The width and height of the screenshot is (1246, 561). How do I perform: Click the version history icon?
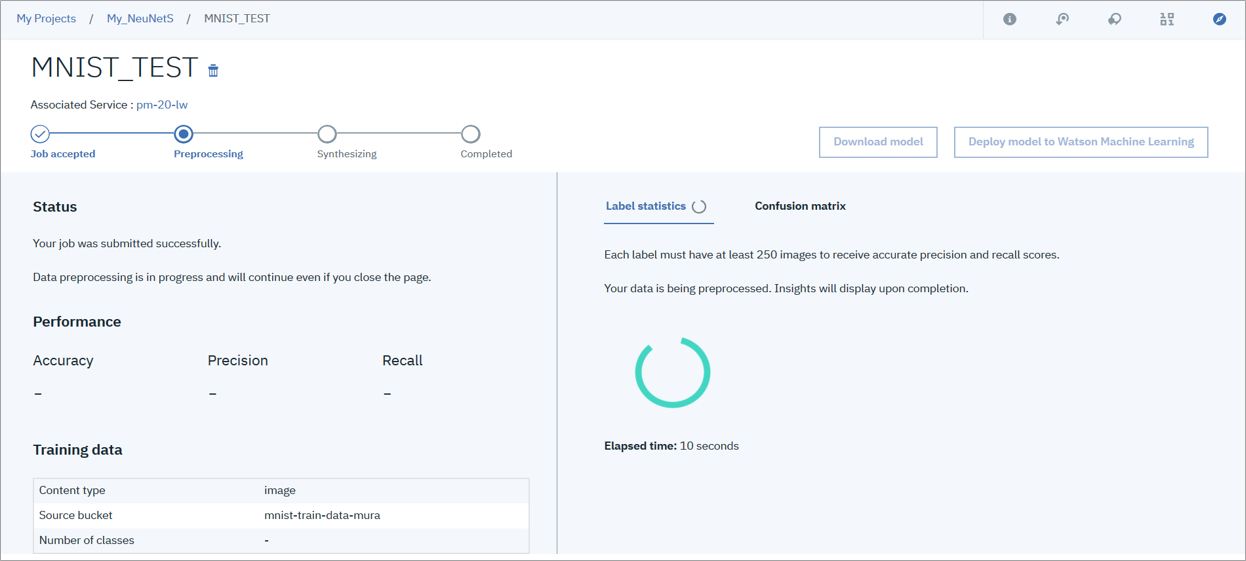pyautogui.click(x=1062, y=19)
